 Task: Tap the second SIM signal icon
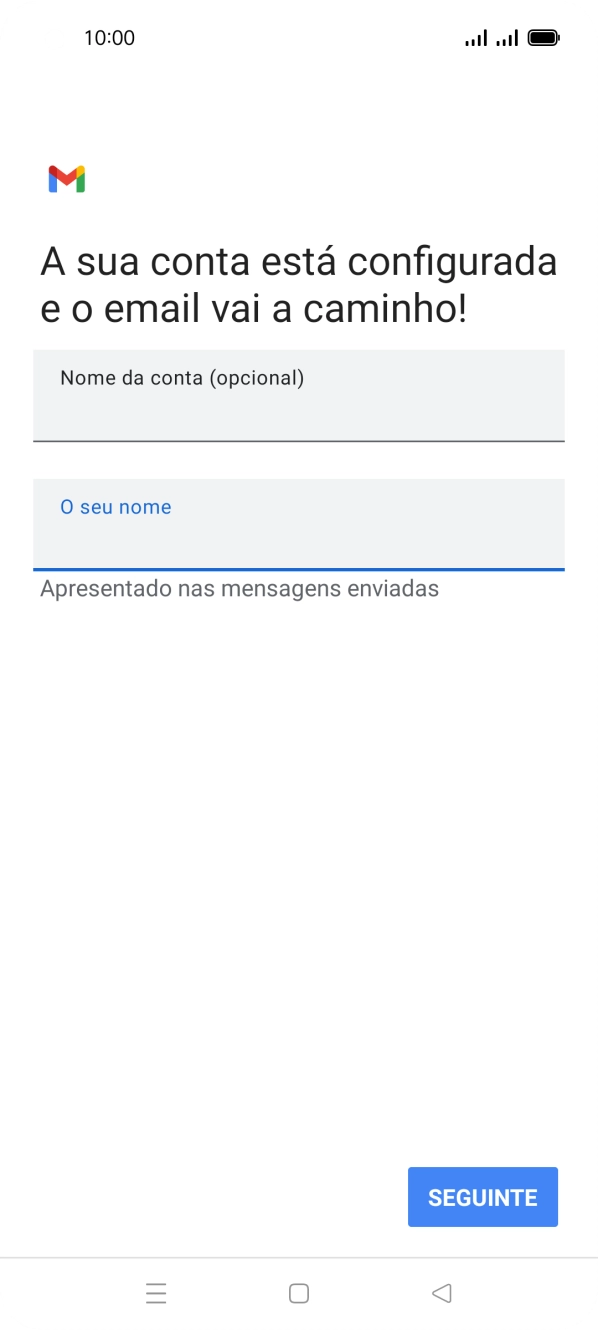[507, 37]
